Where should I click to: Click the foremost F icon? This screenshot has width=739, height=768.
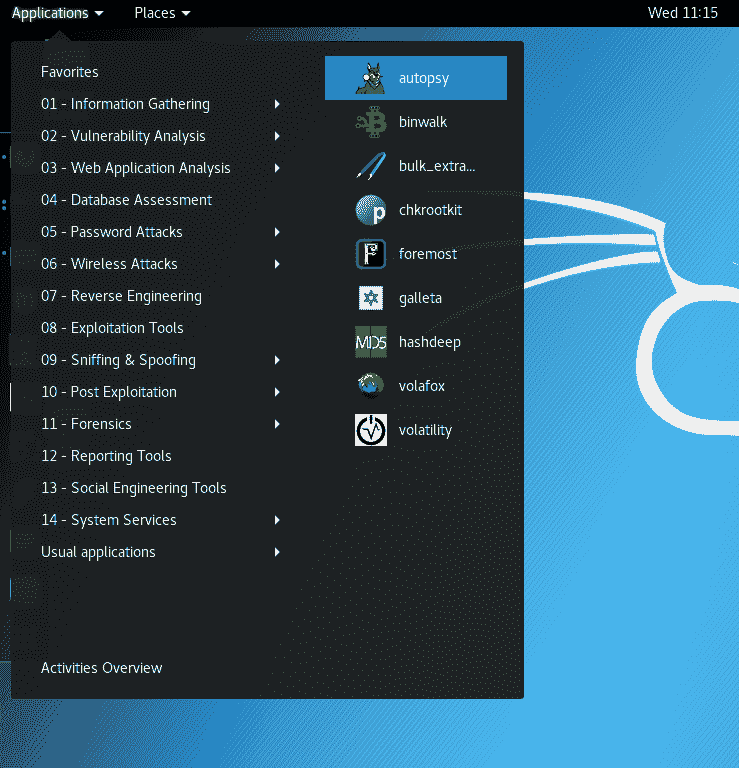[371, 254]
